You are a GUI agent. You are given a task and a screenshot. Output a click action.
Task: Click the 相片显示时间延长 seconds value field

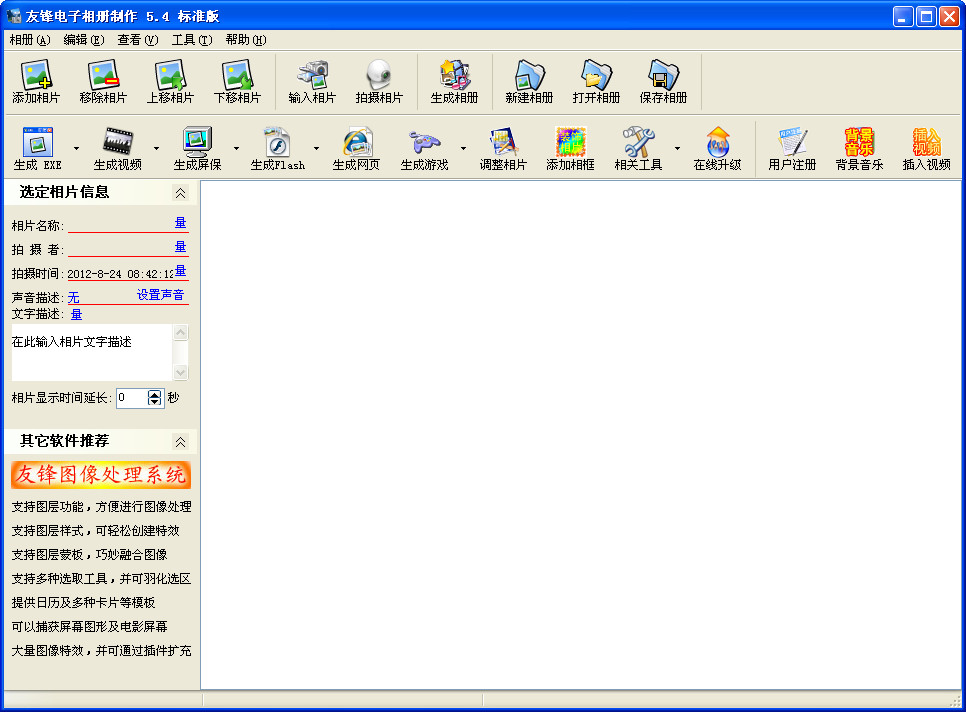[x=132, y=398]
